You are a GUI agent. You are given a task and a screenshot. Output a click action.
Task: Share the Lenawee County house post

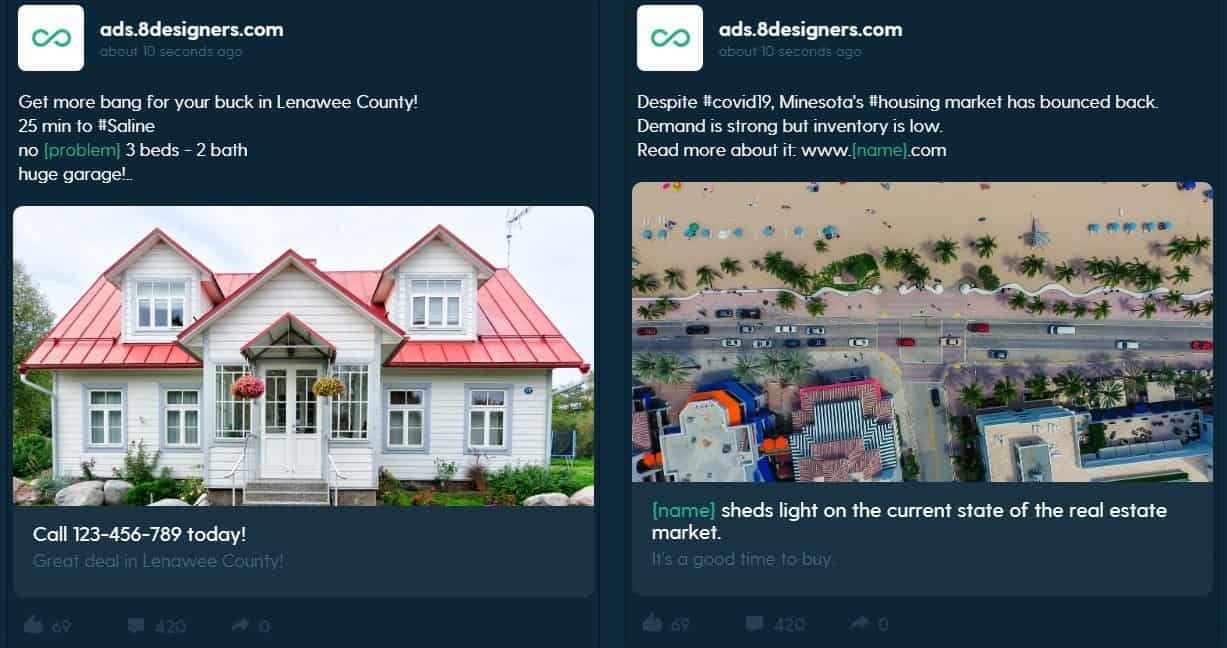pos(251,626)
